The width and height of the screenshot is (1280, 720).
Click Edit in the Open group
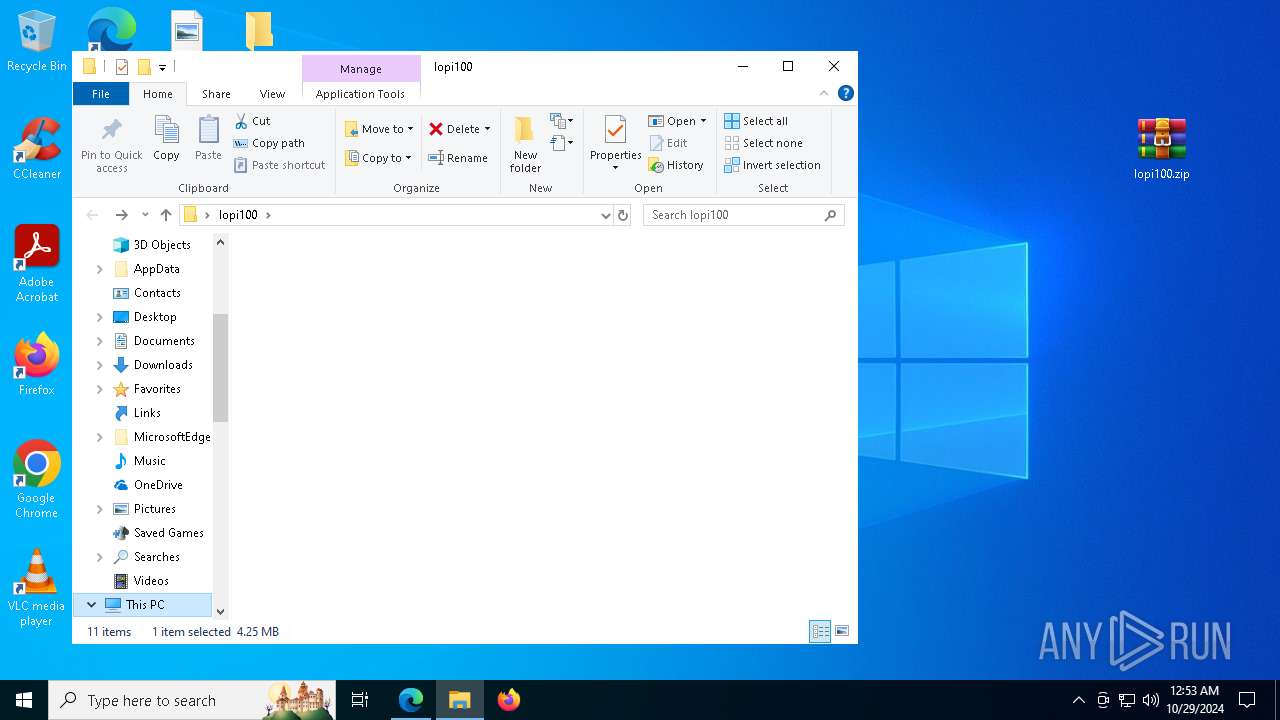668,143
